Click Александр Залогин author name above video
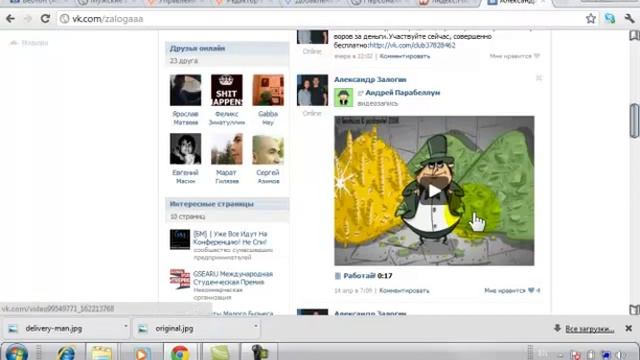Screen dimensions: 640x360 [x=370, y=79]
